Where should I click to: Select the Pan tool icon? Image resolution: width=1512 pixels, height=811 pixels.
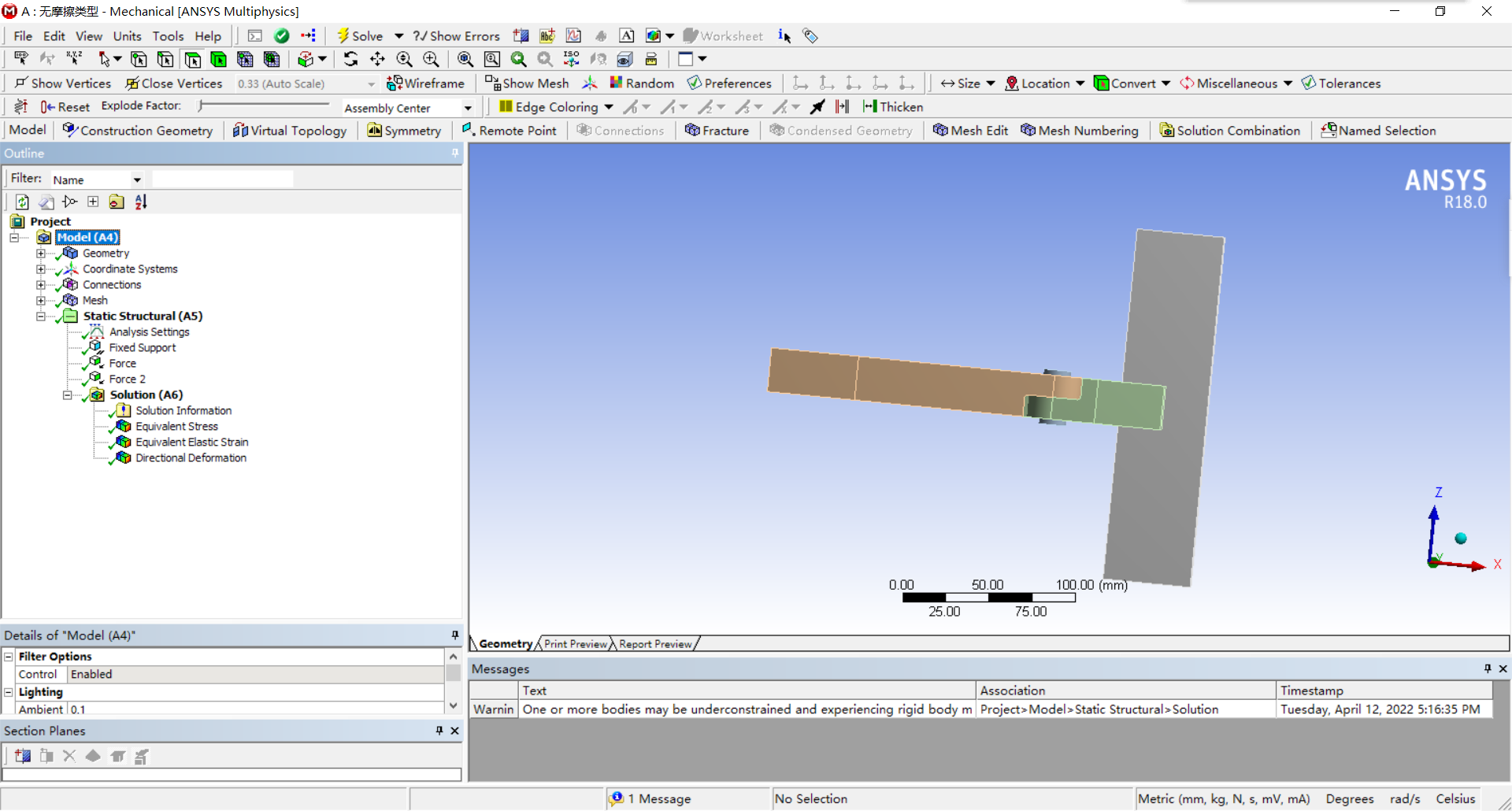377,59
